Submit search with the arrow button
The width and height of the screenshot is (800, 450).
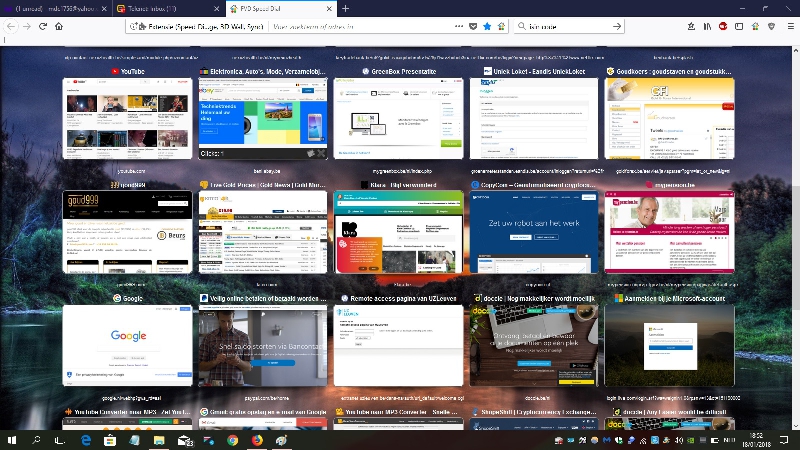point(616,26)
